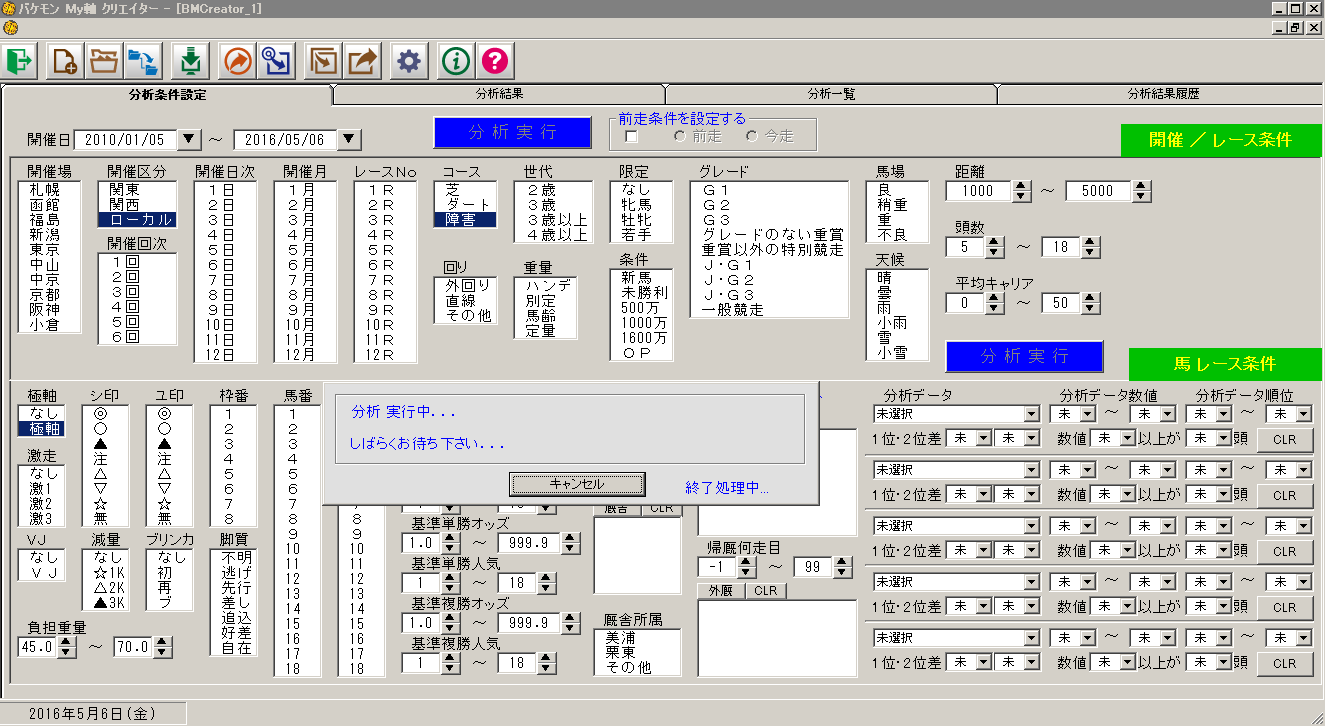Open the end date 2016/05/06 dropdown arrow
Image resolution: width=1325 pixels, height=726 pixels.
pos(349,139)
